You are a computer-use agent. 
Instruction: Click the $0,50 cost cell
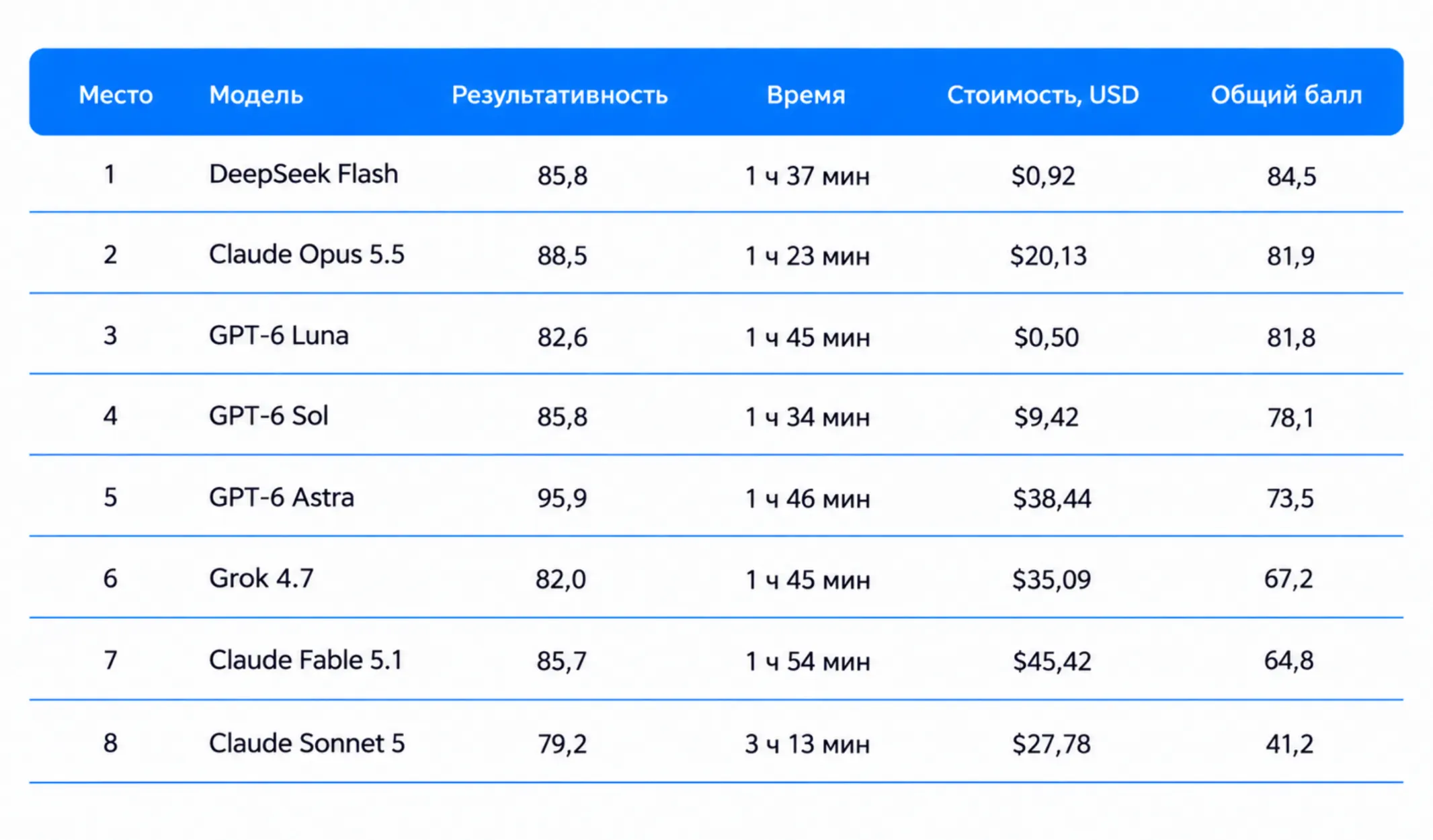click(1047, 337)
